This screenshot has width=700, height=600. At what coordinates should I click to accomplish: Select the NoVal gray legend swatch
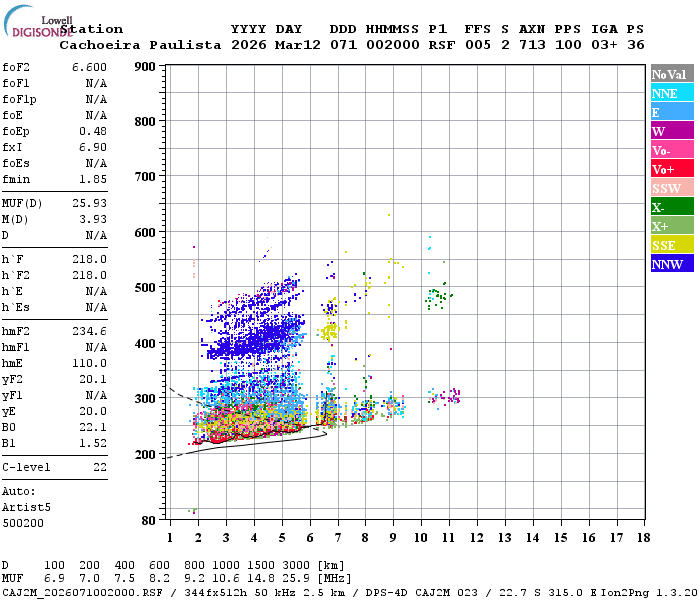click(x=672, y=74)
